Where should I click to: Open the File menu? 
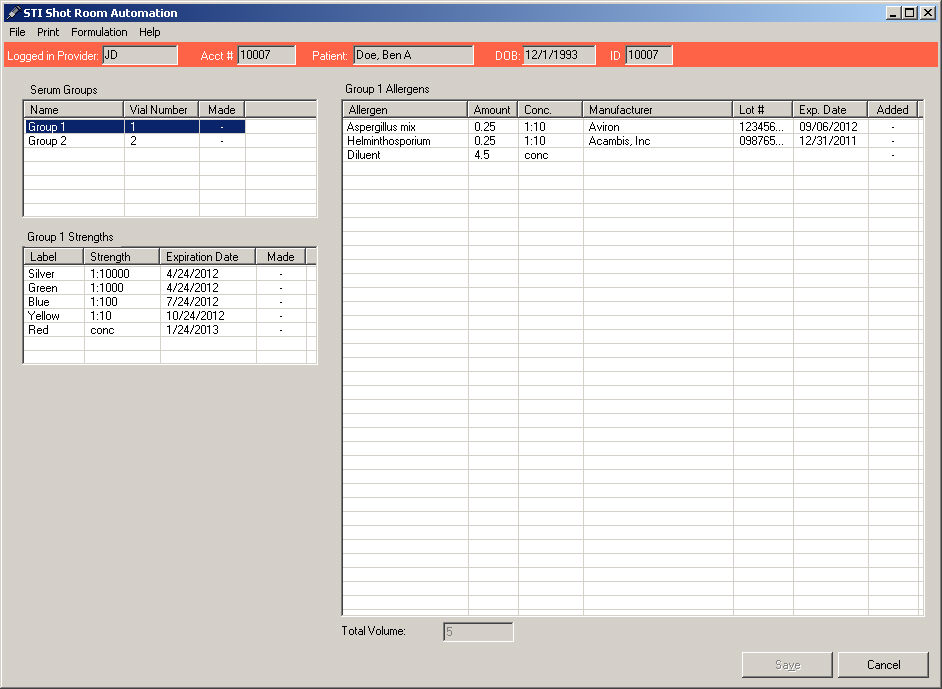click(x=17, y=32)
